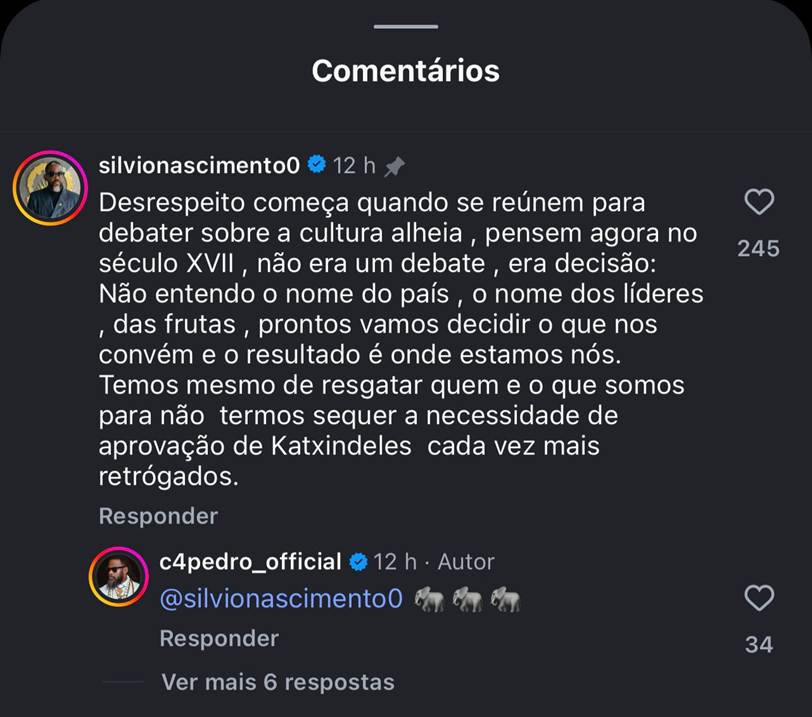
Task: Open c4pedro_official's profile picture
Action: pyautogui.click(x=119, y=577)
